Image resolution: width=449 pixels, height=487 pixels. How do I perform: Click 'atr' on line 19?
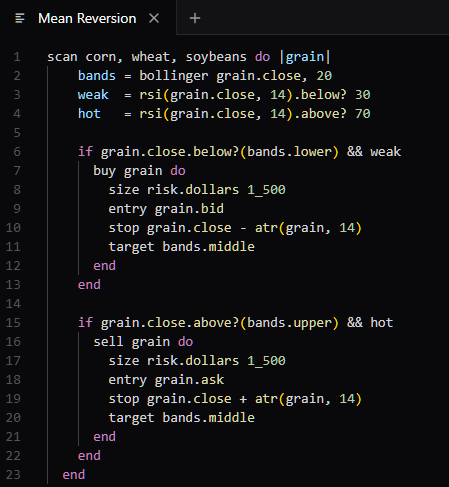pos(266,399)
